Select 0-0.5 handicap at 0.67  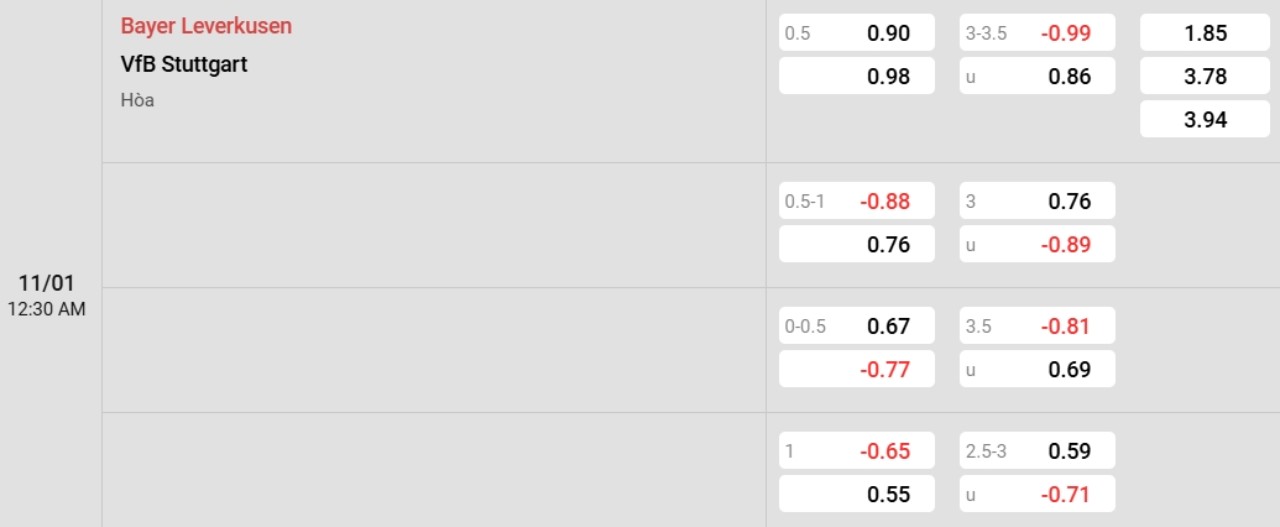(x=857, y=326)
